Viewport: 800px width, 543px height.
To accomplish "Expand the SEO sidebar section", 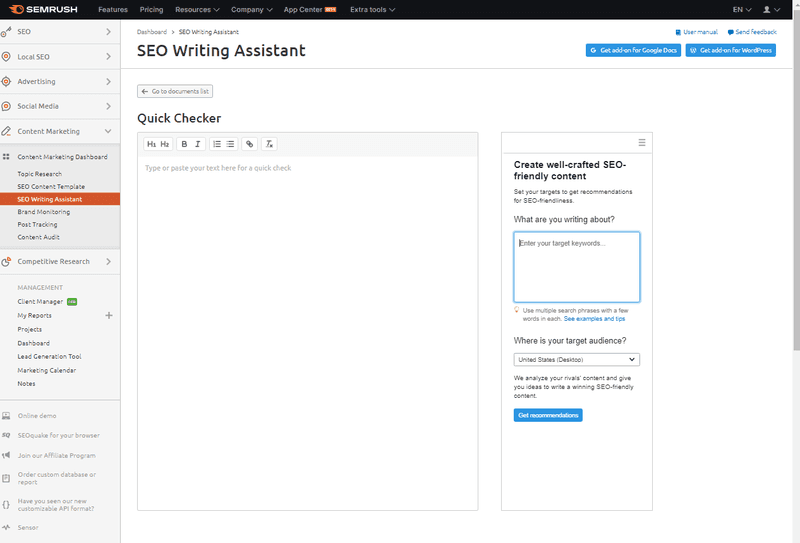I will pyautogui.click(x=108, y=32).
